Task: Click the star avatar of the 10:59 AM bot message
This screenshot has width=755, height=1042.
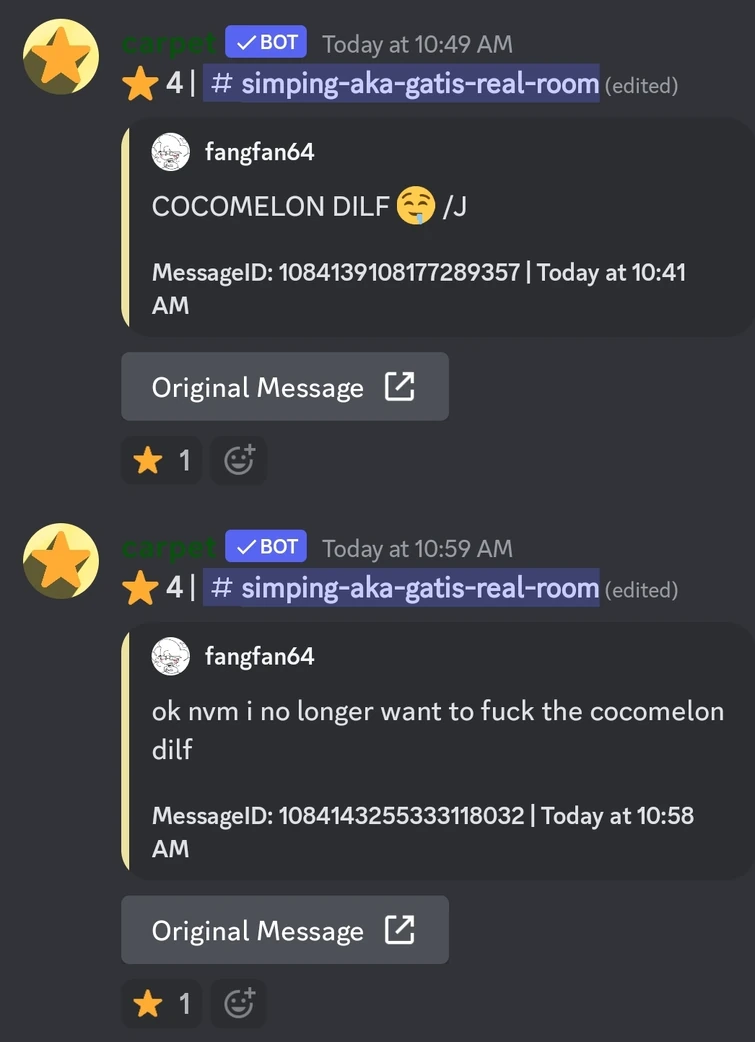Action: 60,561
